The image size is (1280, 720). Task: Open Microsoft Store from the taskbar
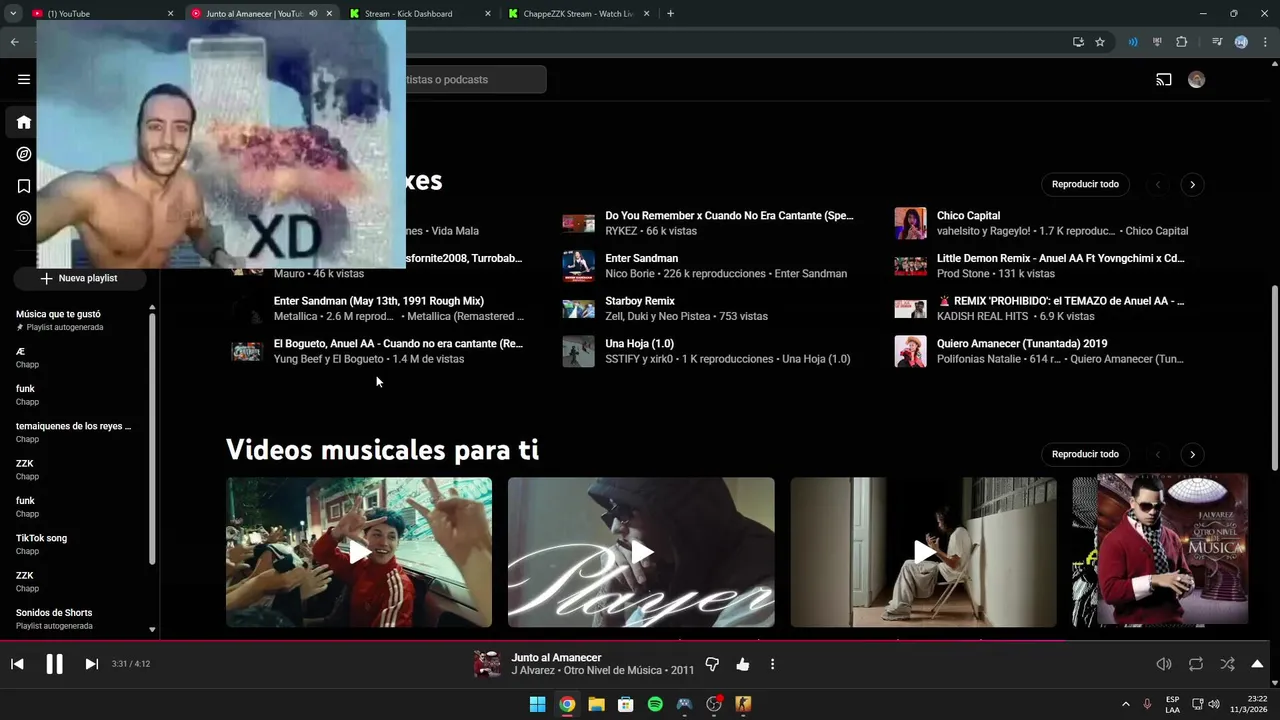(625, 704)
